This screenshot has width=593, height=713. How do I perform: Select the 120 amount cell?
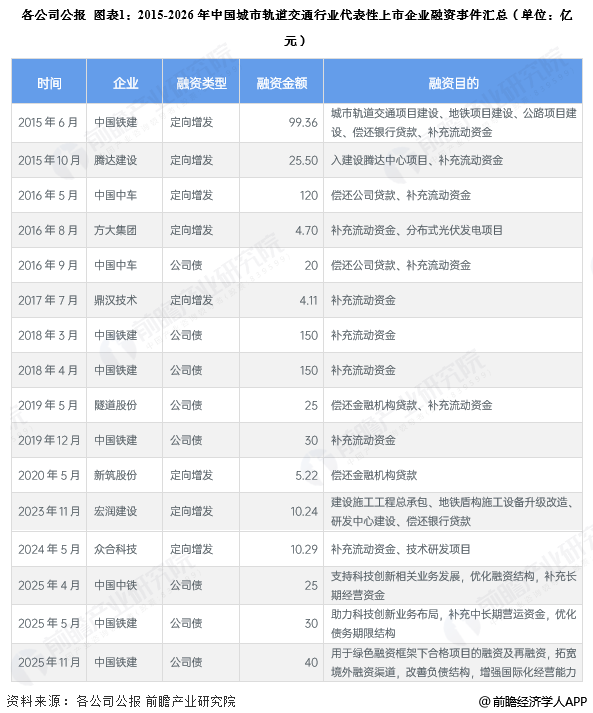click(x=281, y=195)
